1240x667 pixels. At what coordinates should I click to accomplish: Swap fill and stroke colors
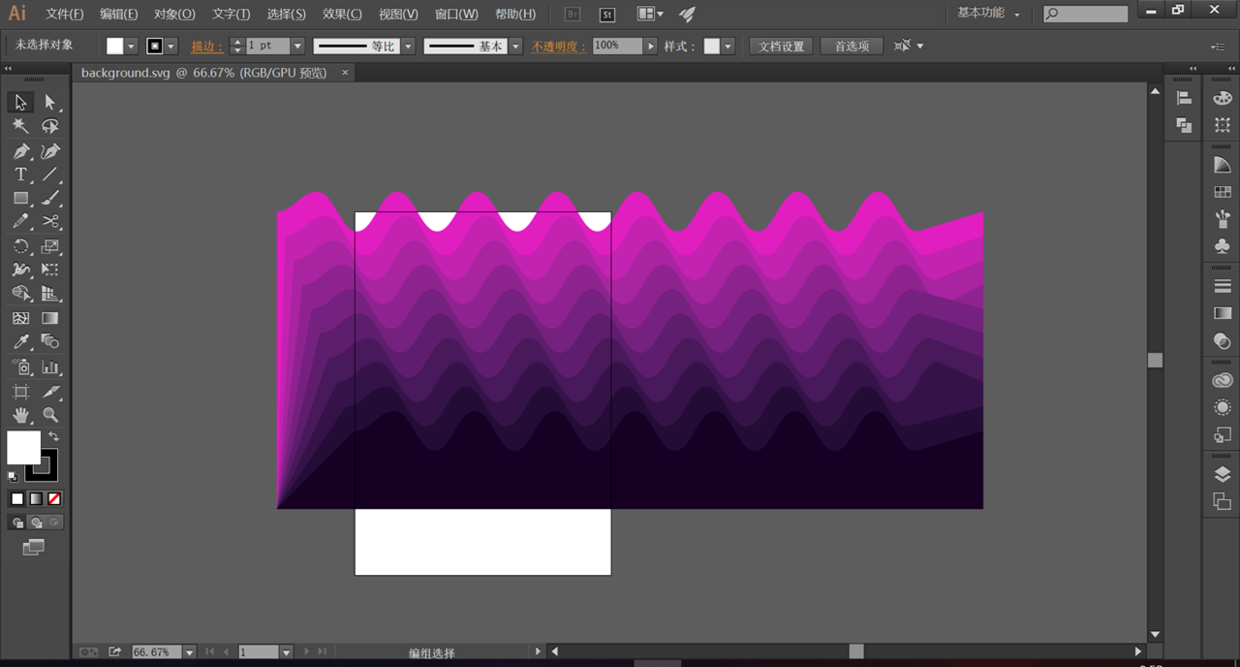[54, 437]
